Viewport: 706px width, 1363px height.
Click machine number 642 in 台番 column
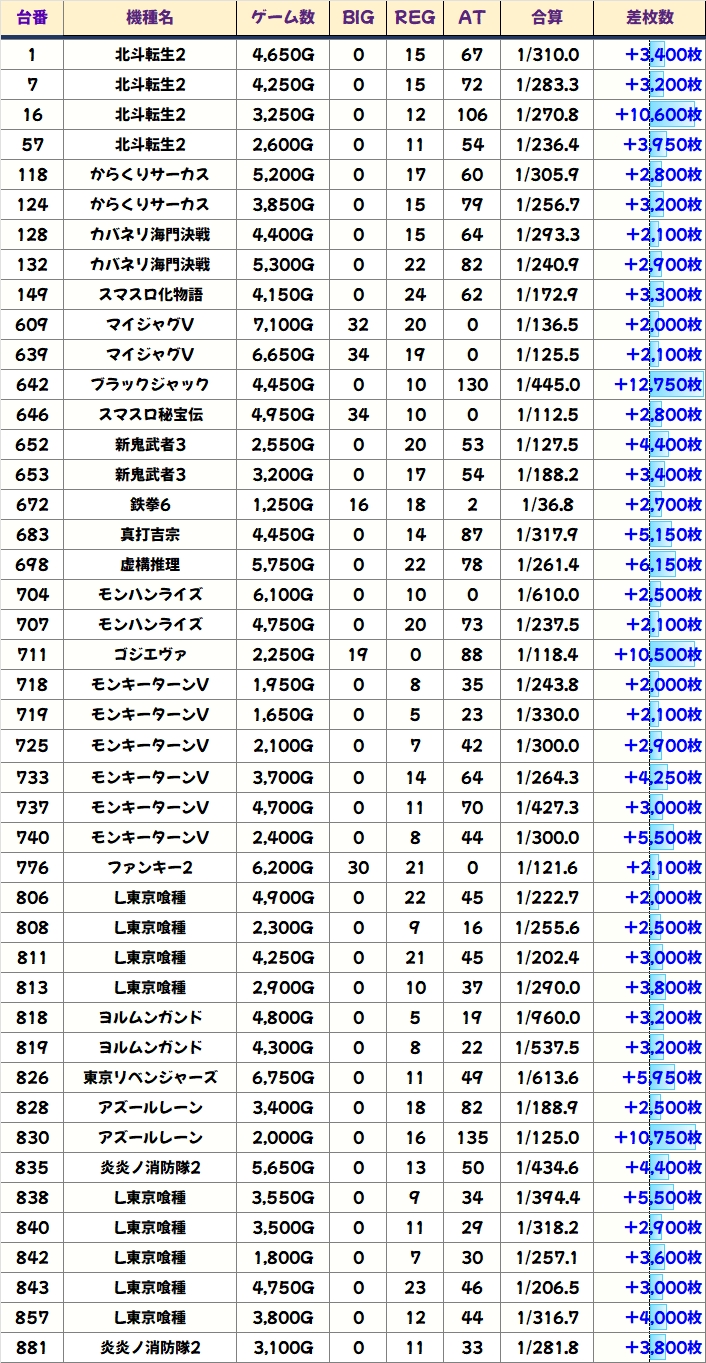pyautogui.click(x=32, y=385)
